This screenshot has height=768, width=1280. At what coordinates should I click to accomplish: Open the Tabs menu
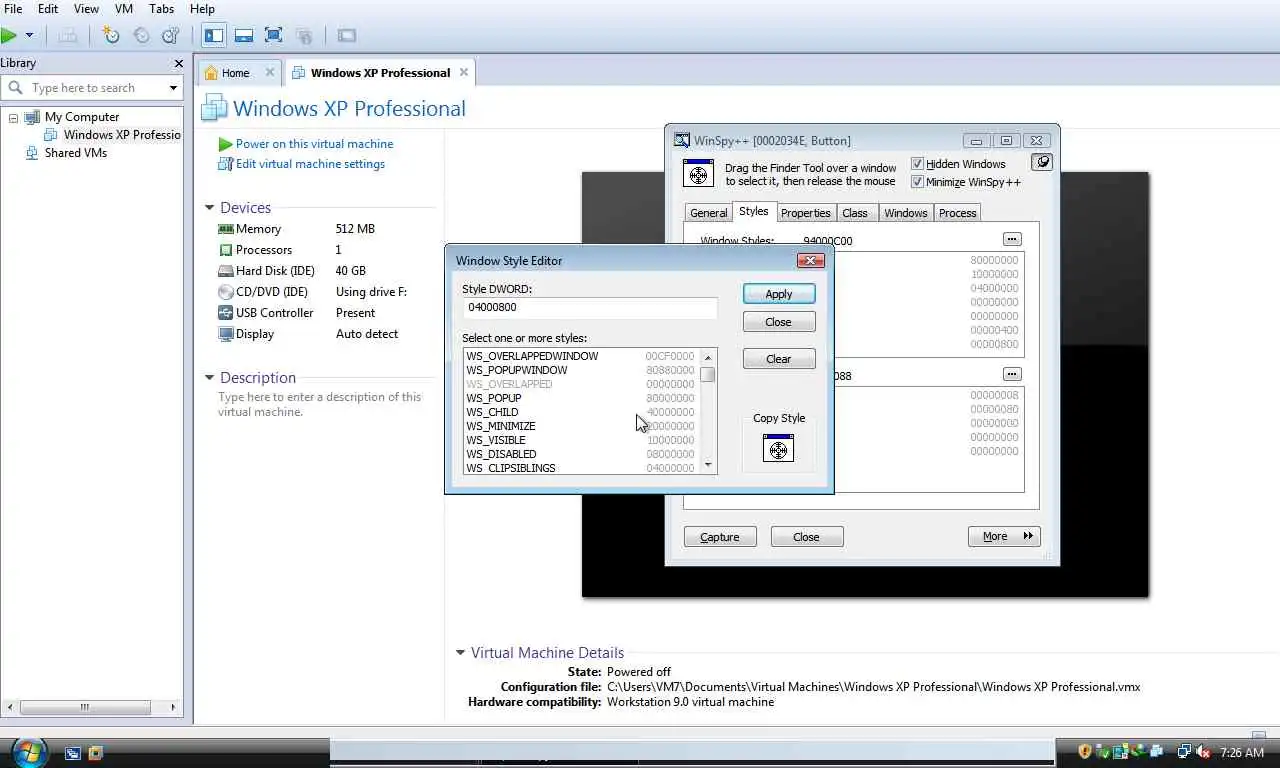pyautogui.click(x=162, y=9)
